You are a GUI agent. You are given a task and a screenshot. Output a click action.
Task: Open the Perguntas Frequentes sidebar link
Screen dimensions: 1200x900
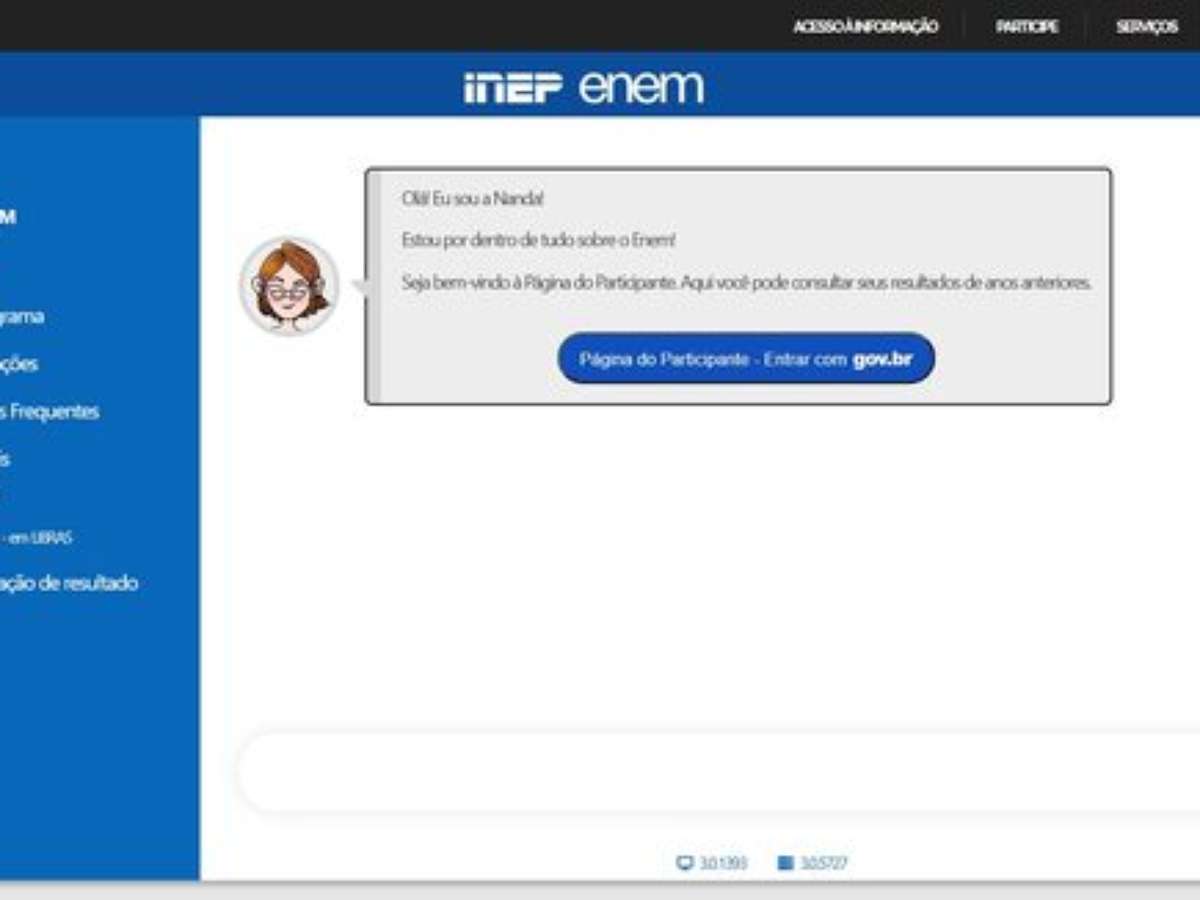(x=50, y=411)
